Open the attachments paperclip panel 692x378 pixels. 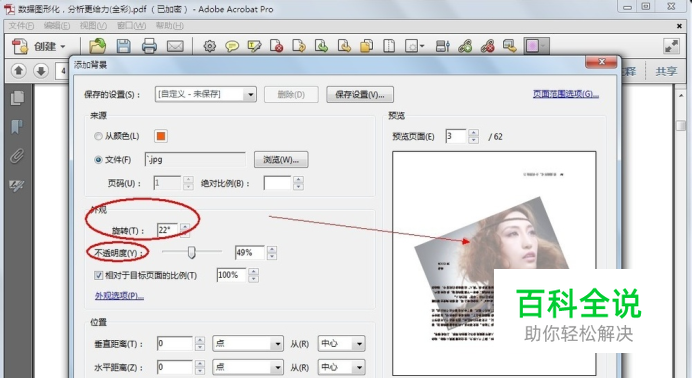point(17,156)
